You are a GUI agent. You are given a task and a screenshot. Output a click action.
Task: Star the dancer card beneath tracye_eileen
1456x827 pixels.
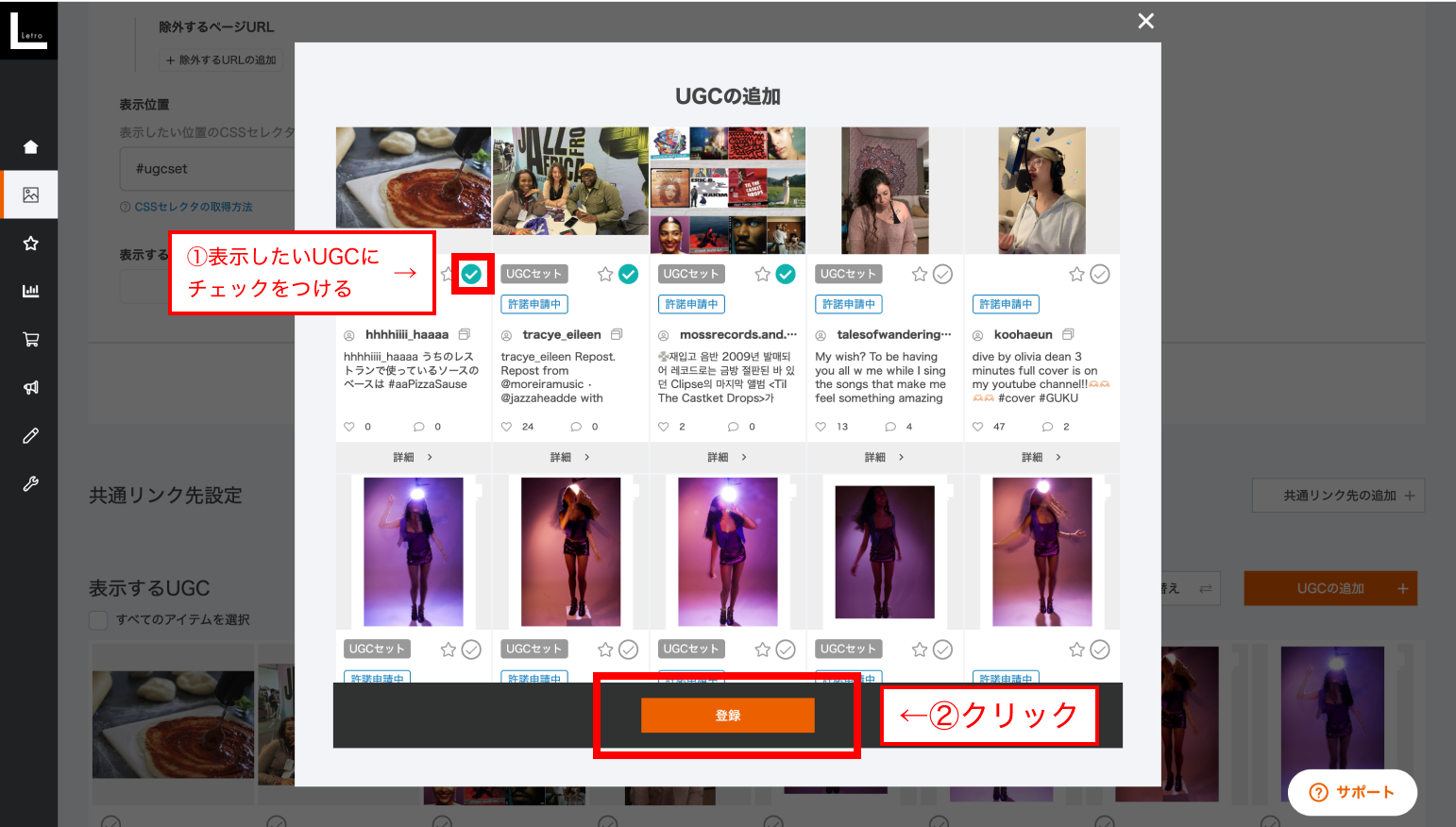pos(605,650)
